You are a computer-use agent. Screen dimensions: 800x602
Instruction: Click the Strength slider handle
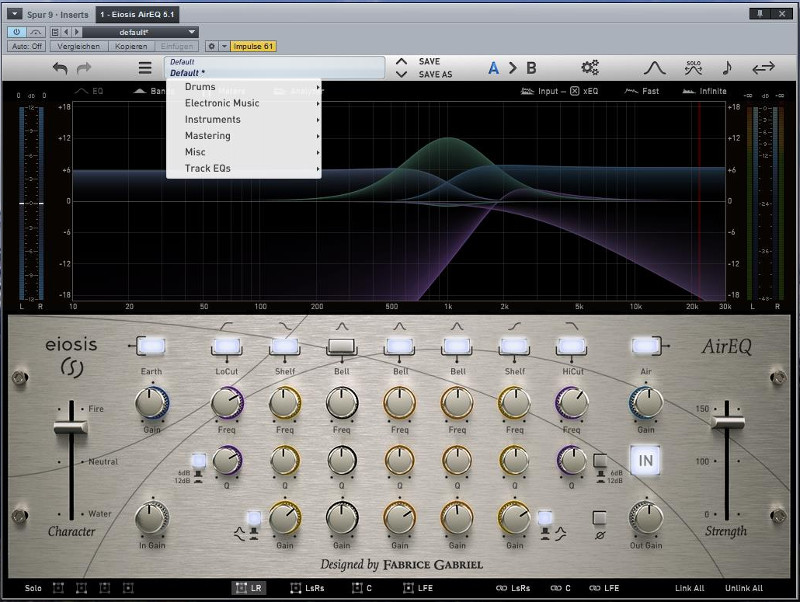click(728, 422)
